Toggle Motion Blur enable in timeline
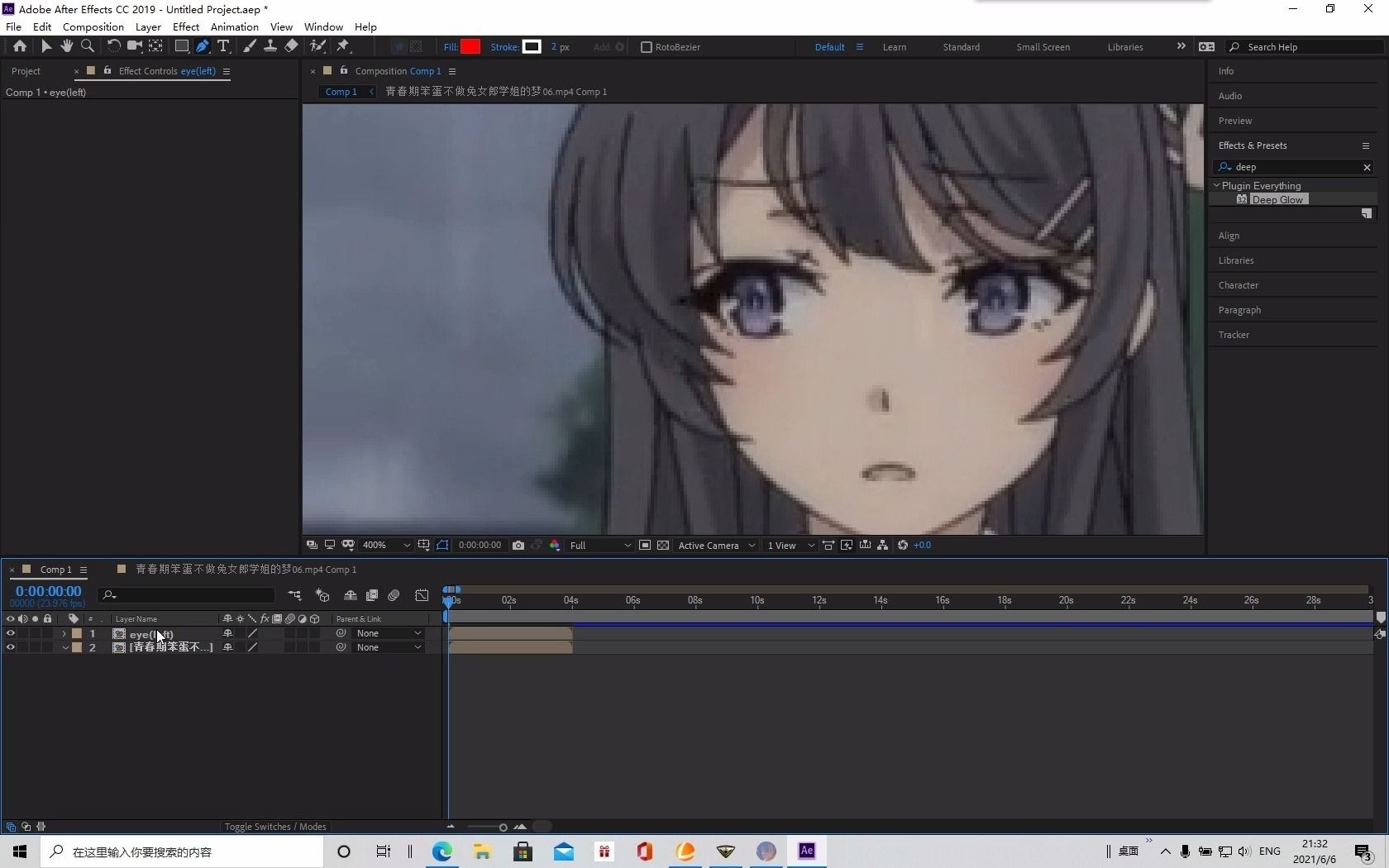This screenshot has width=1389, height=868. 394,595
